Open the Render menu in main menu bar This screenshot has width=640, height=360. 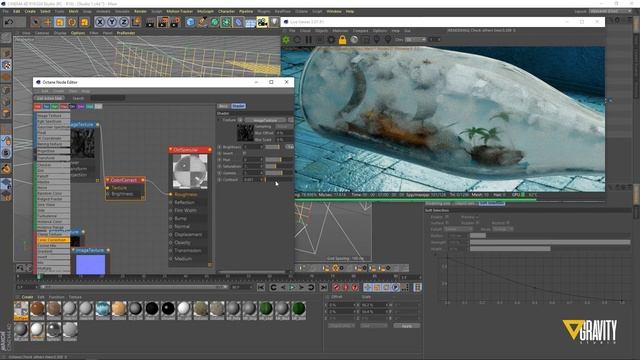tap(140, 11)
